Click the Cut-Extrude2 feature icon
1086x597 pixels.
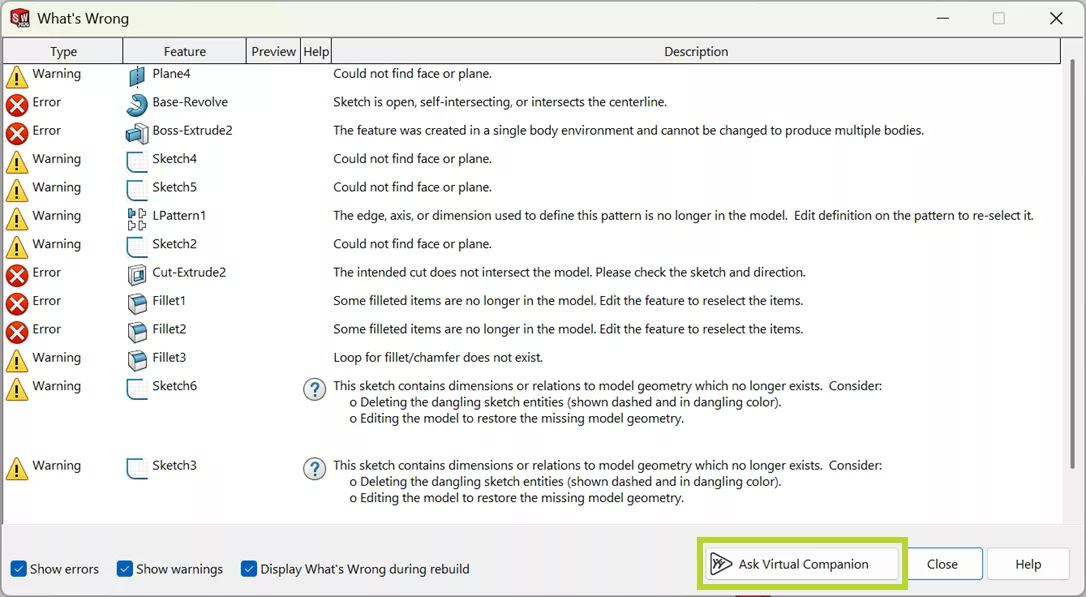(136, 272)
